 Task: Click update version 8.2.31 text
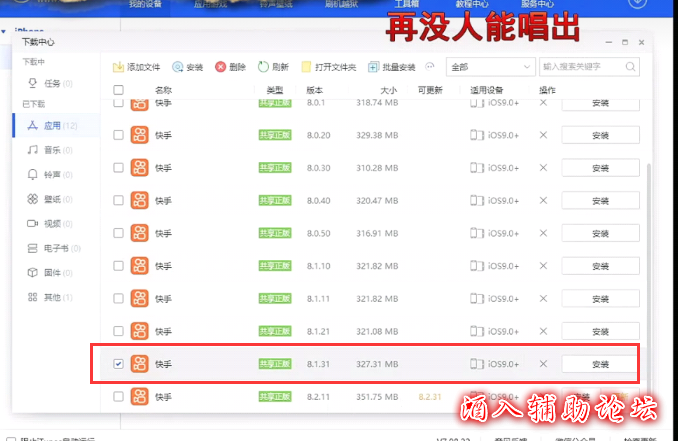430,396
